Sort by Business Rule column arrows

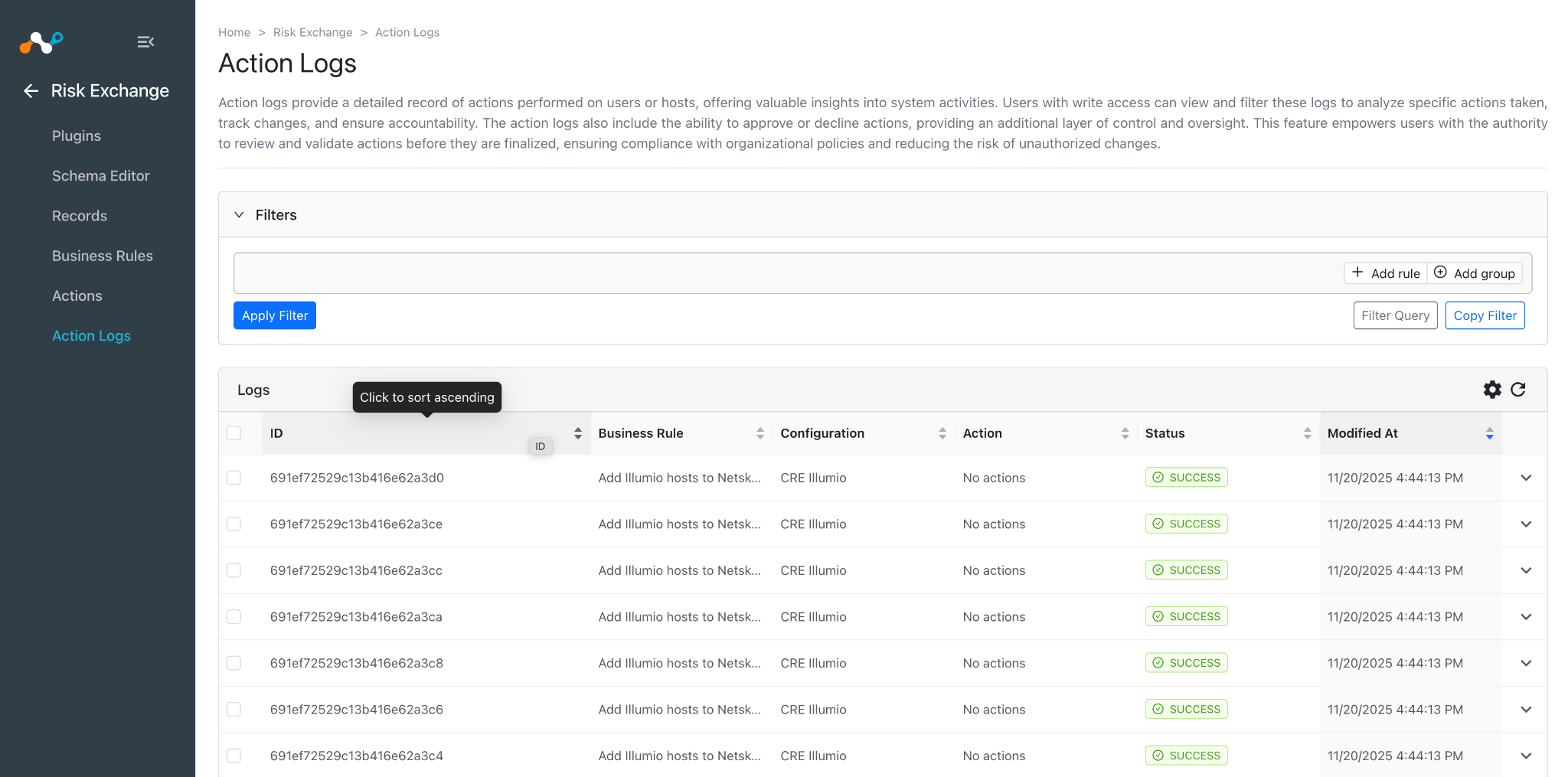click(760, 433)
